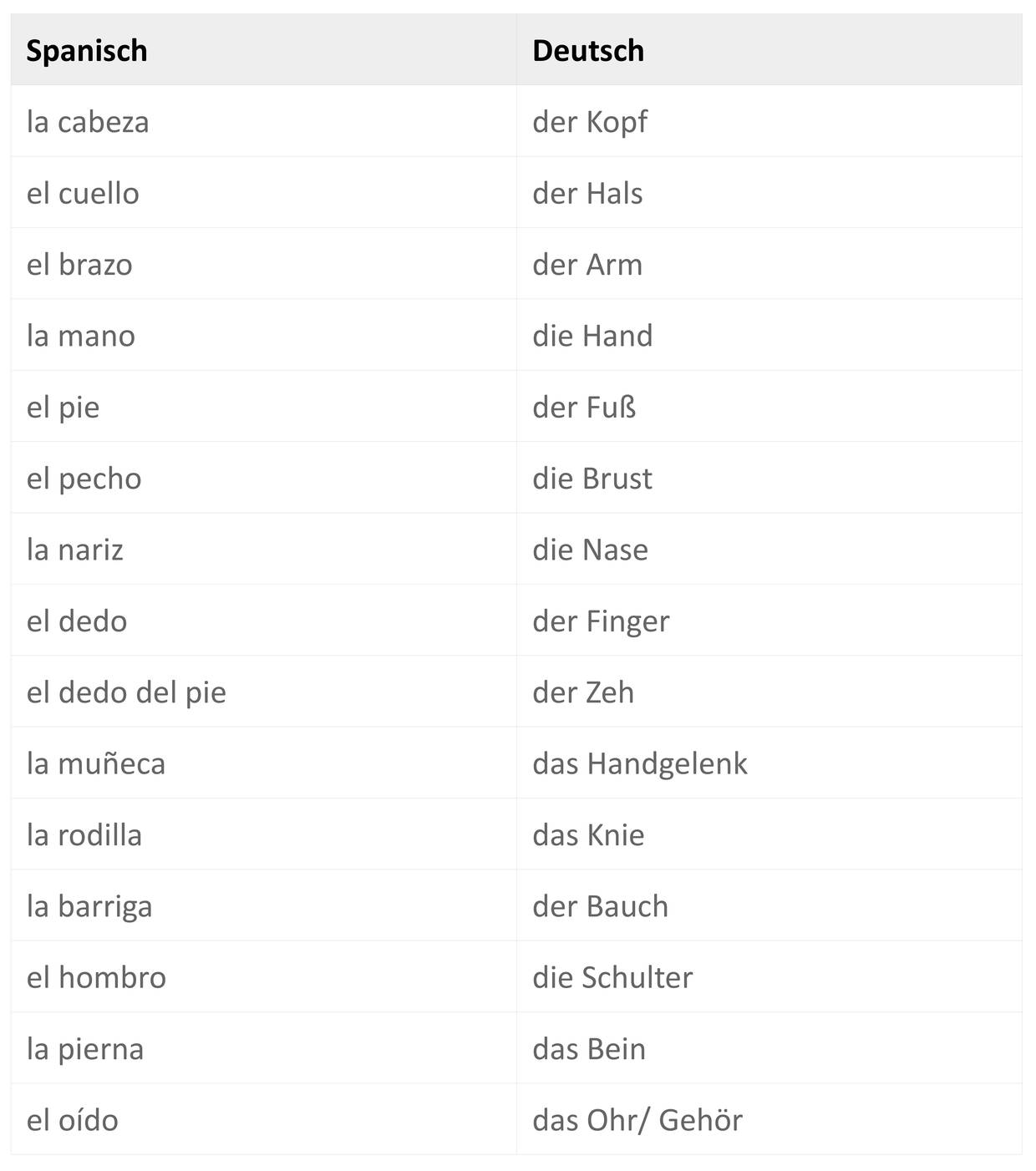Viewport: 1036px width, 1171px height.
Task: Select the 'el dedo del pie' cell
Action: (126, 692)
